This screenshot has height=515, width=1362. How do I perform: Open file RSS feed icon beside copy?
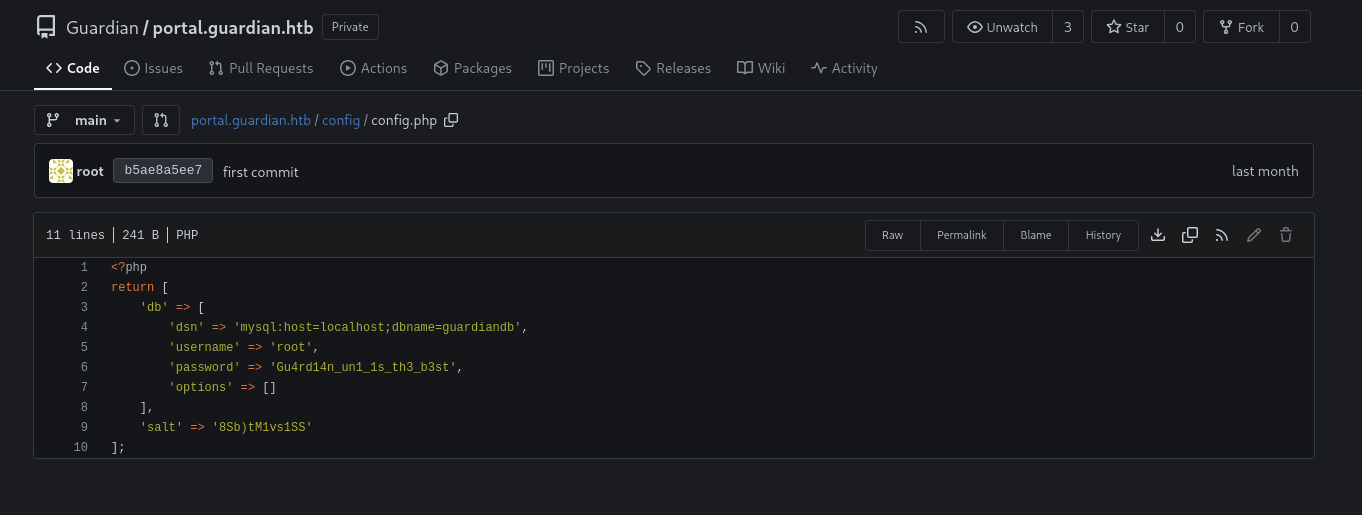click(x=1222, y=235)
